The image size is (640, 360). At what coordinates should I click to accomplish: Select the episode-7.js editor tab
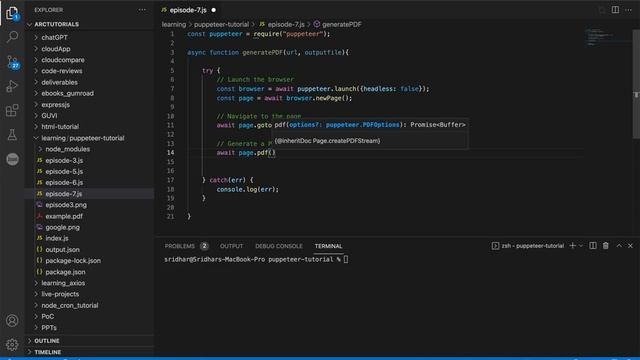[188, 10]
